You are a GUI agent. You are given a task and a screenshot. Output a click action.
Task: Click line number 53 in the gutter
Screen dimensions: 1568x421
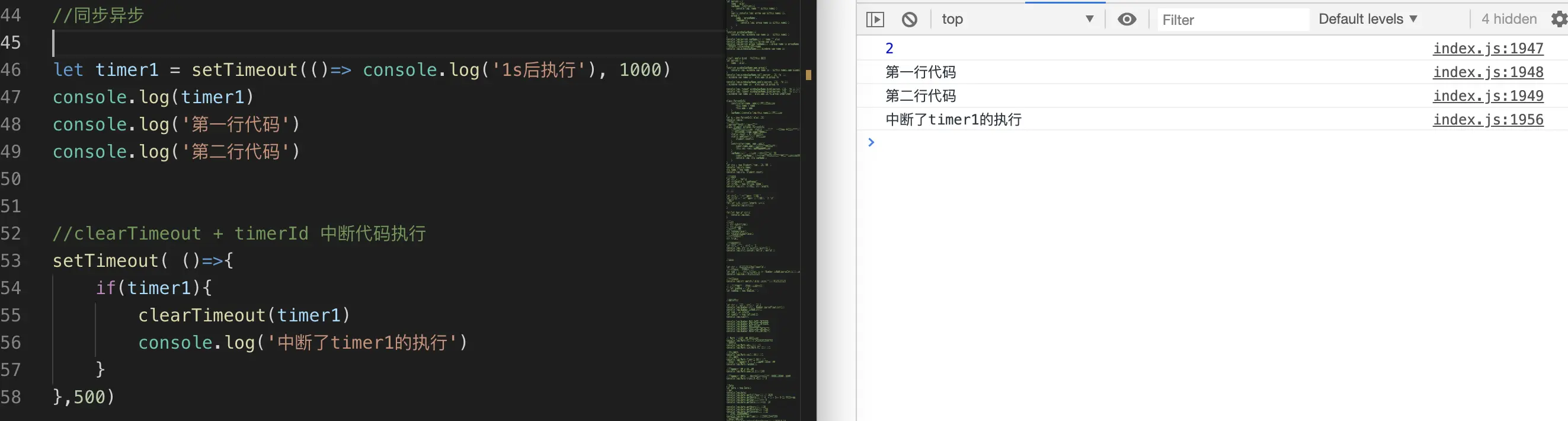click(x=11, y=261)
